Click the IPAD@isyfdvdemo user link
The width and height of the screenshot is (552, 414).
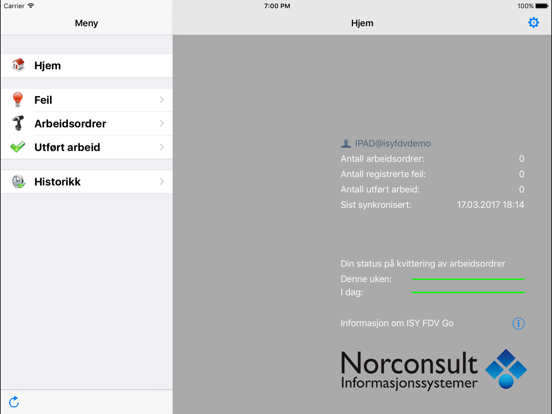coord(393,143)
